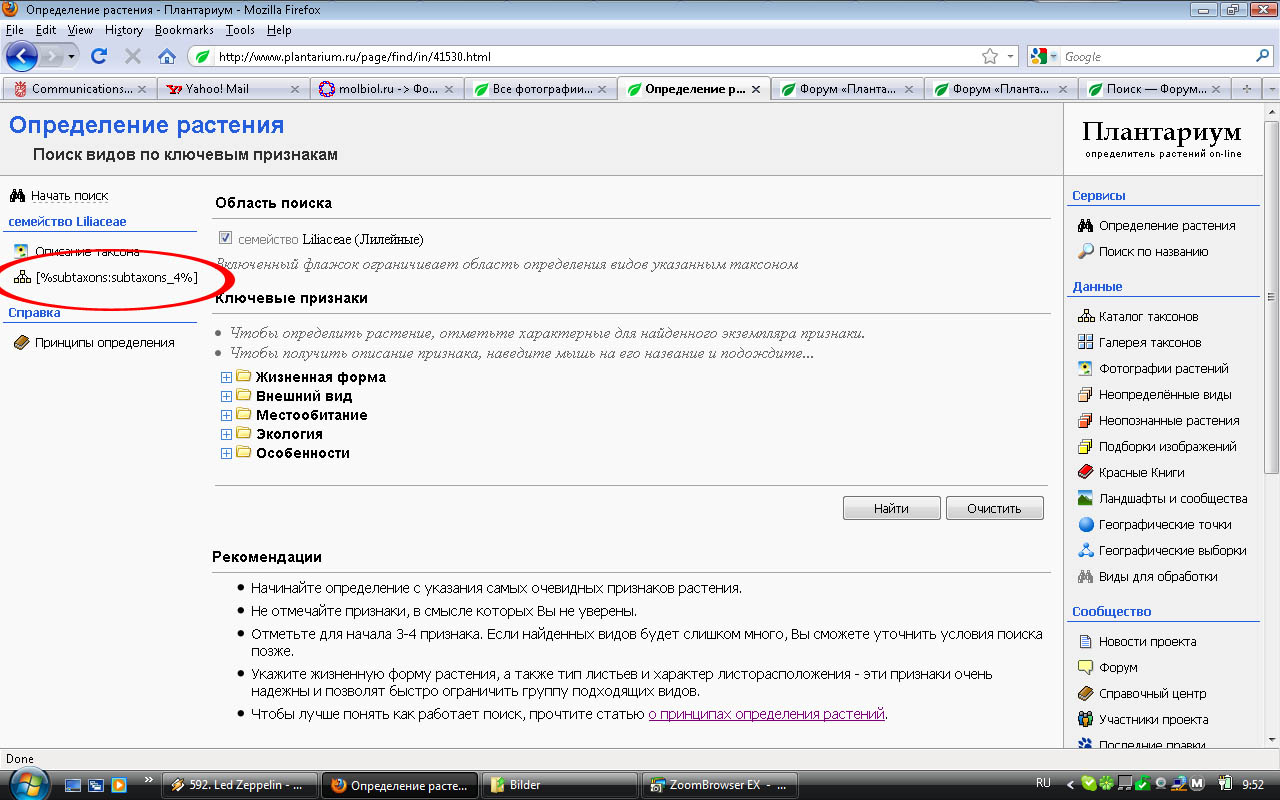Click the binoculars icon beside Начать поиск

point(17,196)
